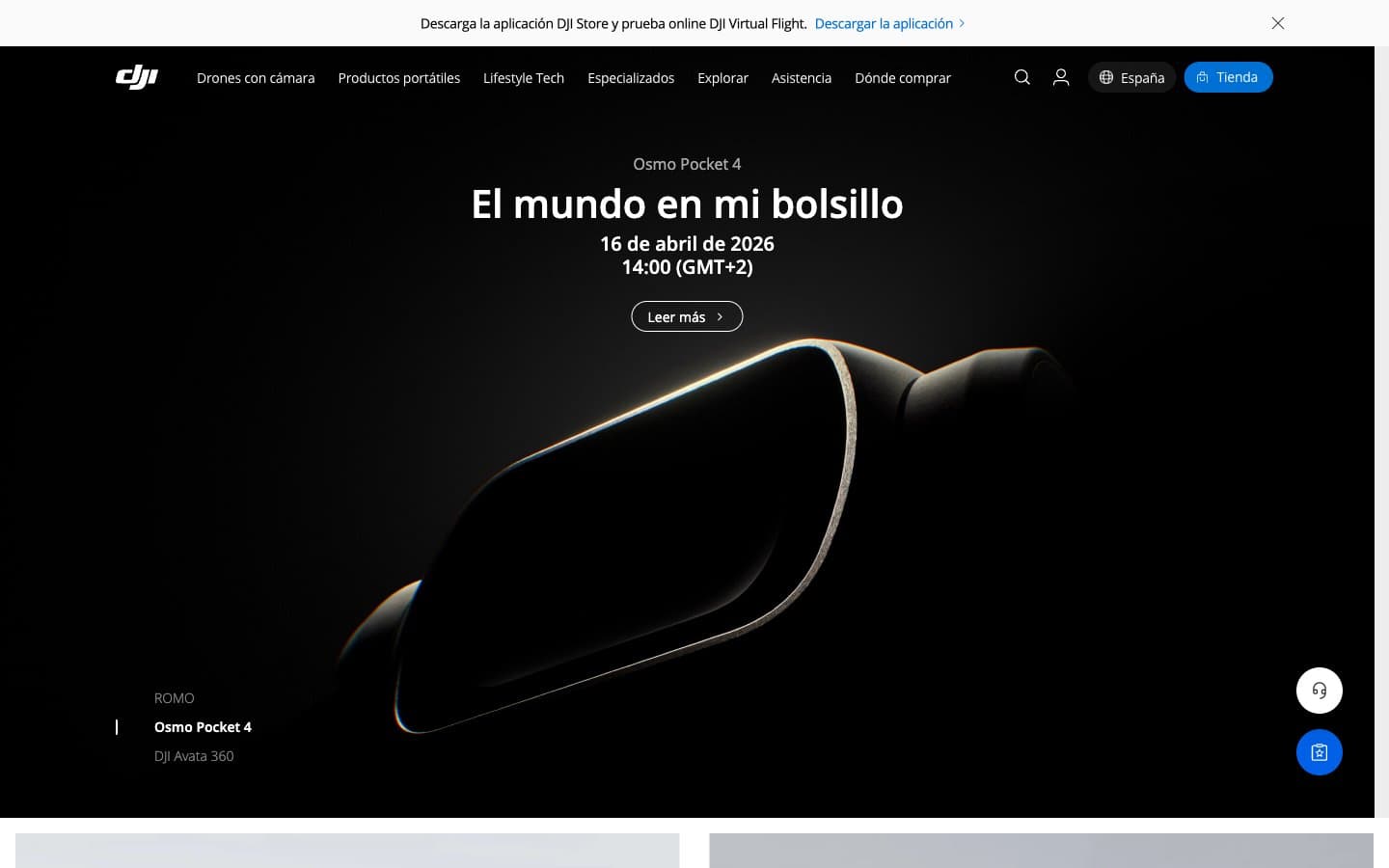
Task: Open the search magnifier icon
Action: pos(1022,77)
